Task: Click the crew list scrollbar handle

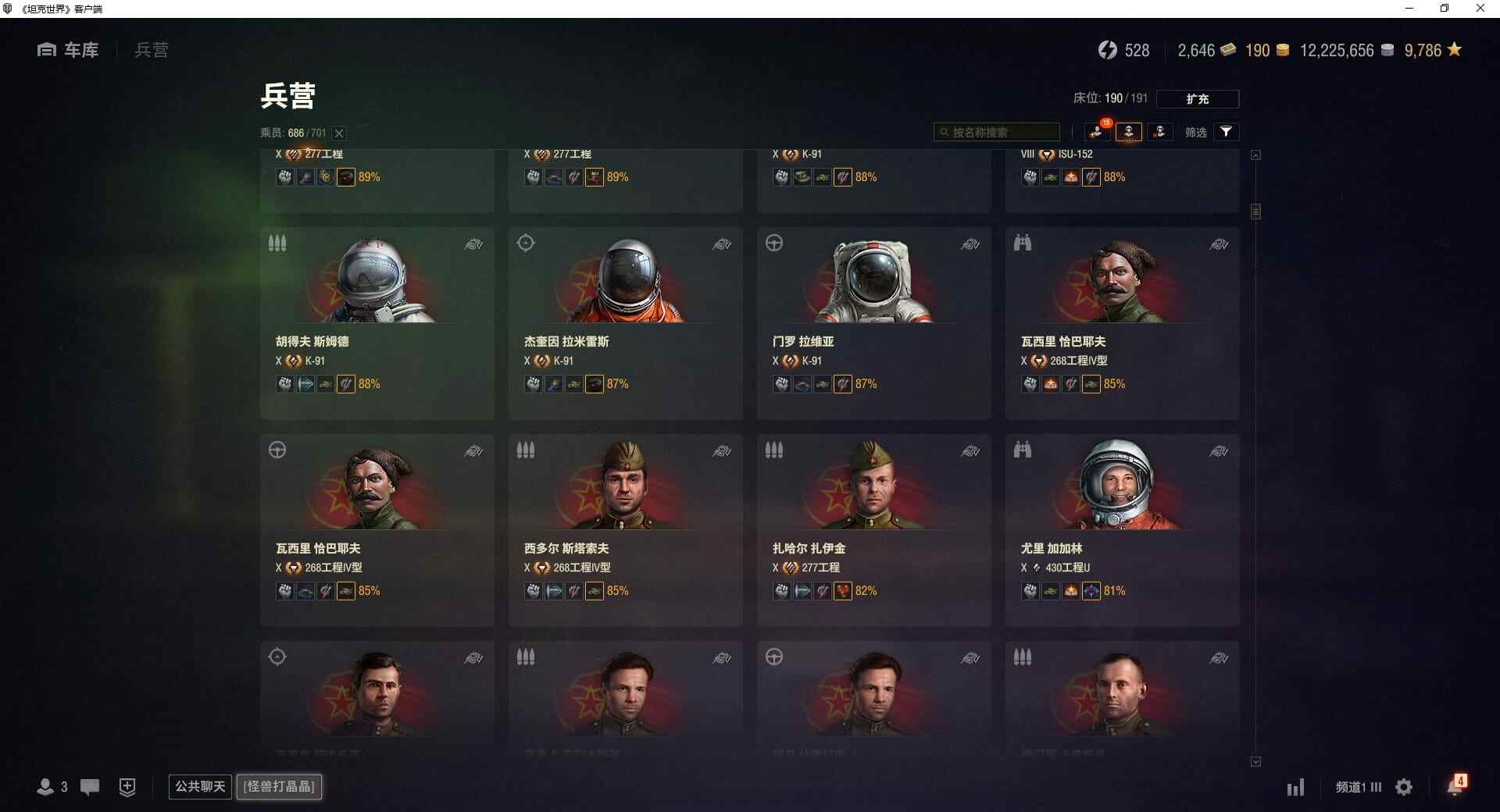Action: (1255, 212)
